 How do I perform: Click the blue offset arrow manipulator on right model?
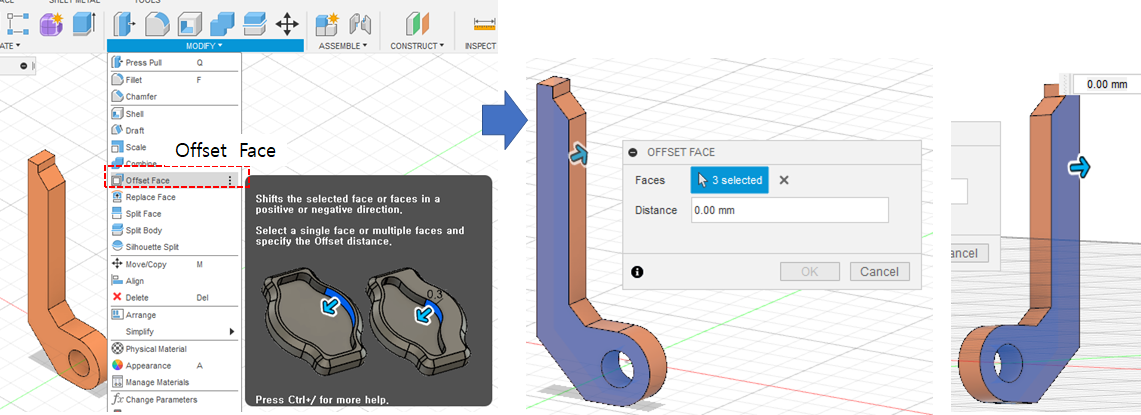tap(1081, 168)
